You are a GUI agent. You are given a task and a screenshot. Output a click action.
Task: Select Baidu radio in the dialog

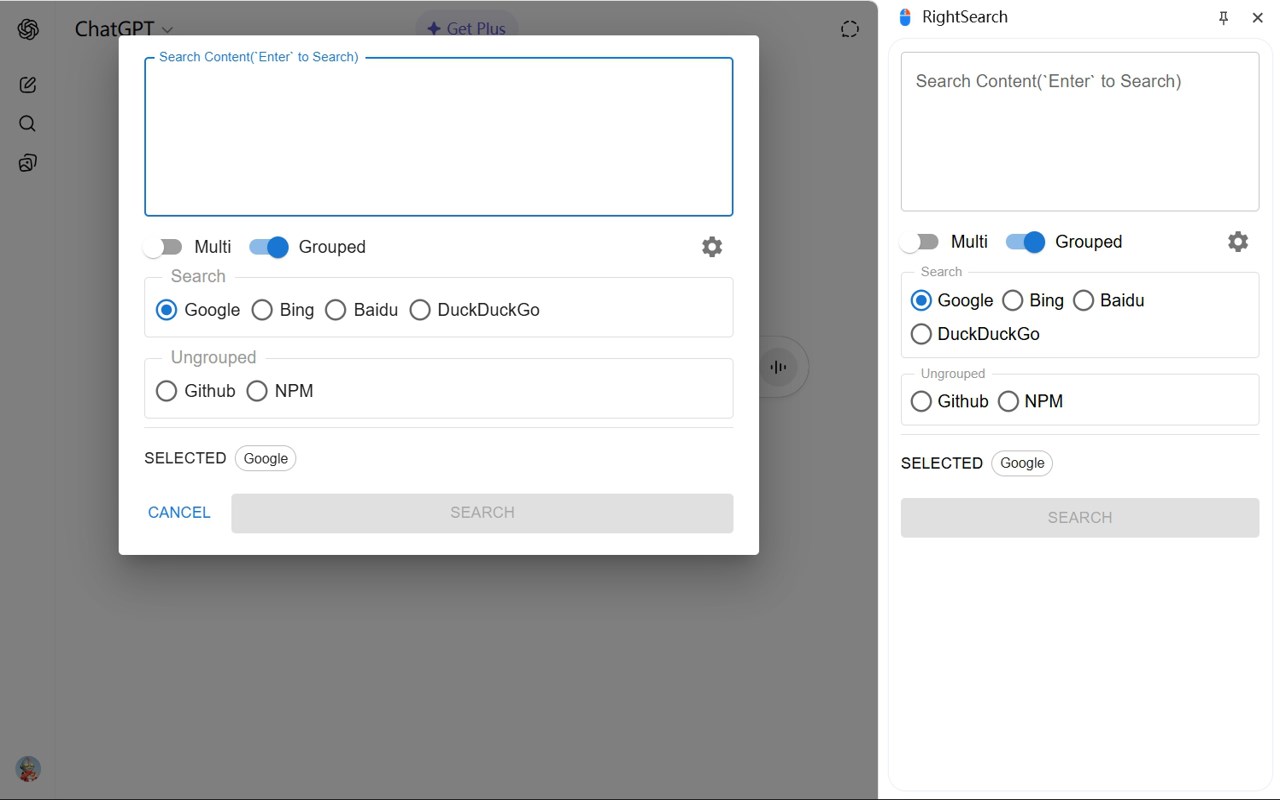pyautogui.click(x=336, y=310)
